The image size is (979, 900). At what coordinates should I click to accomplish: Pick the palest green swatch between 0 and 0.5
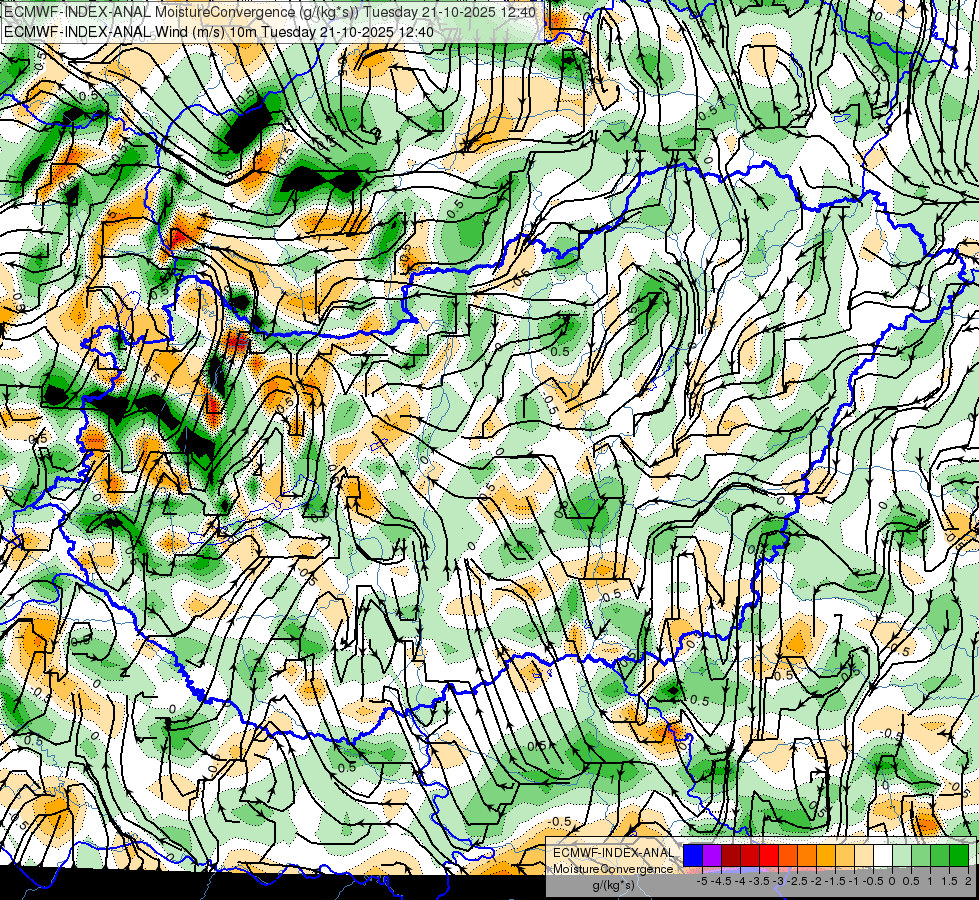tap(902, 855)
